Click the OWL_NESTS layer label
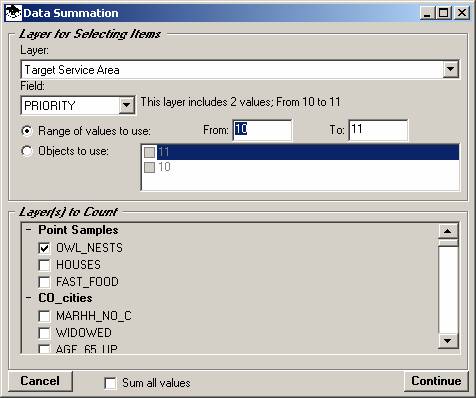 pos(89,248)
